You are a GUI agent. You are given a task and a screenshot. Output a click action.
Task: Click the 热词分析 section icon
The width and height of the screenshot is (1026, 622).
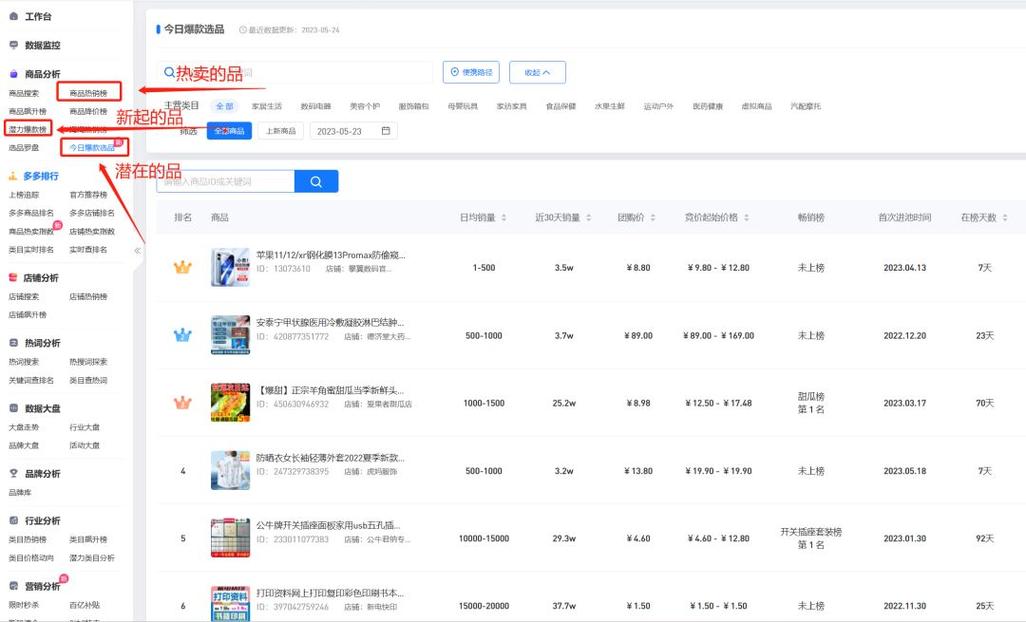[13, 342]
